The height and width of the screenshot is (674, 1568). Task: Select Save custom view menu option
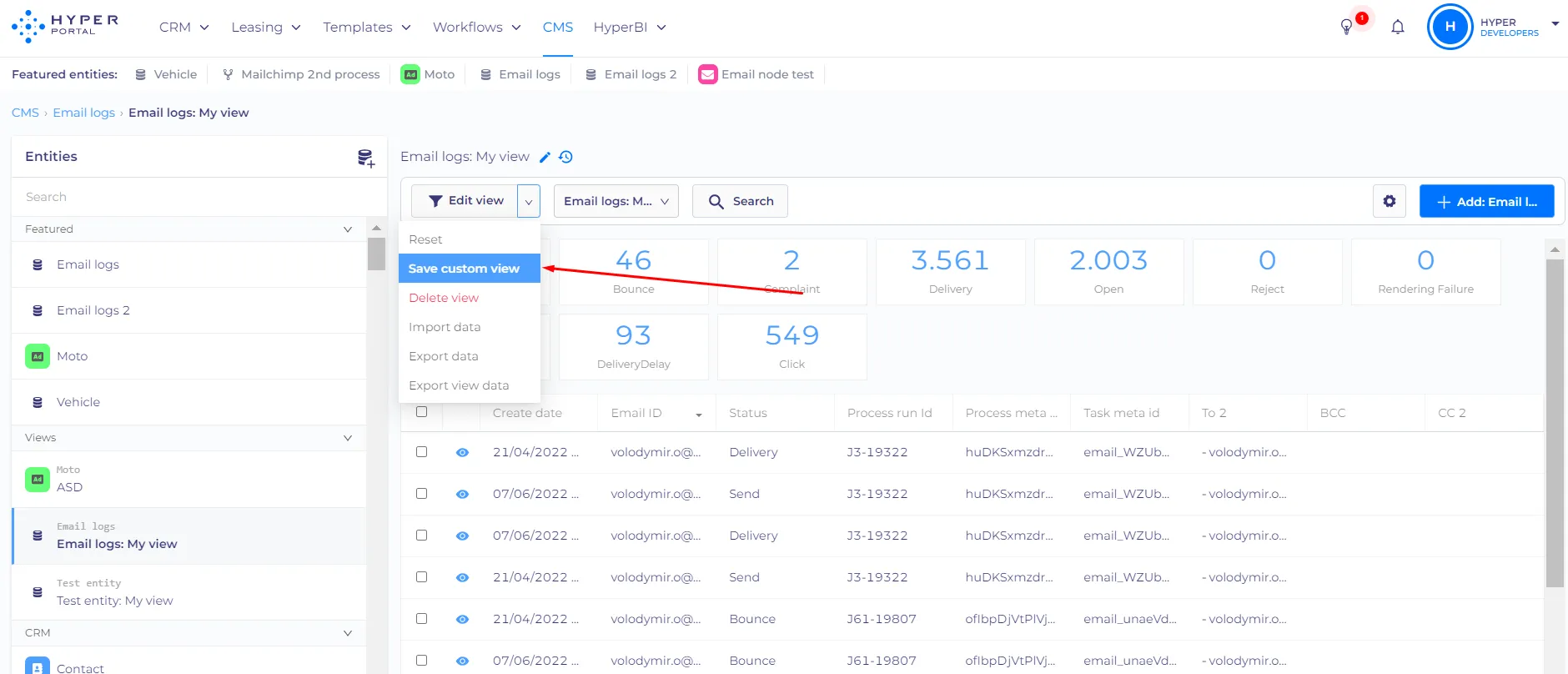click(x=470, y=269)
